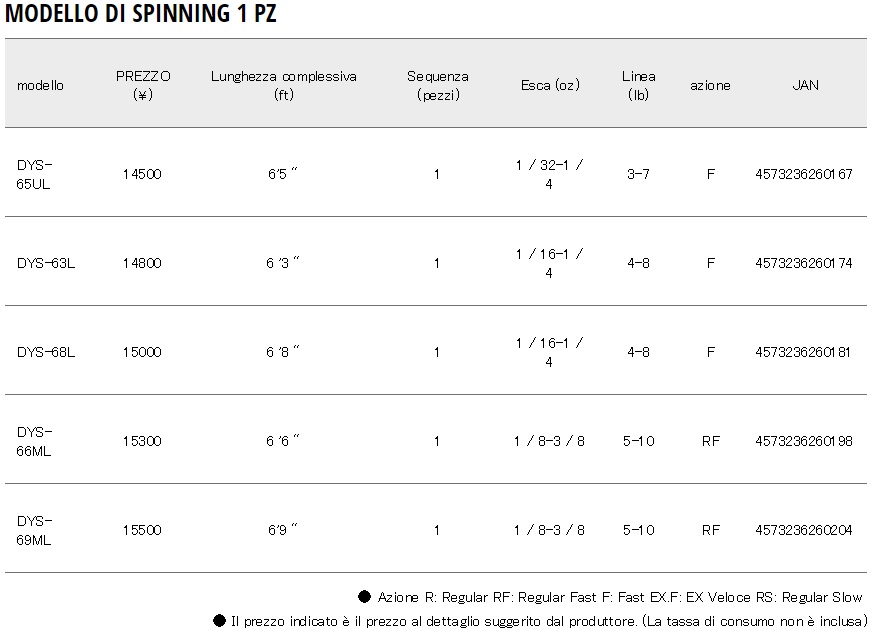Click the Lunghezza complessiva header
Image resolution: width=872 pixels, height=633 pixels.
pos(284,85)
